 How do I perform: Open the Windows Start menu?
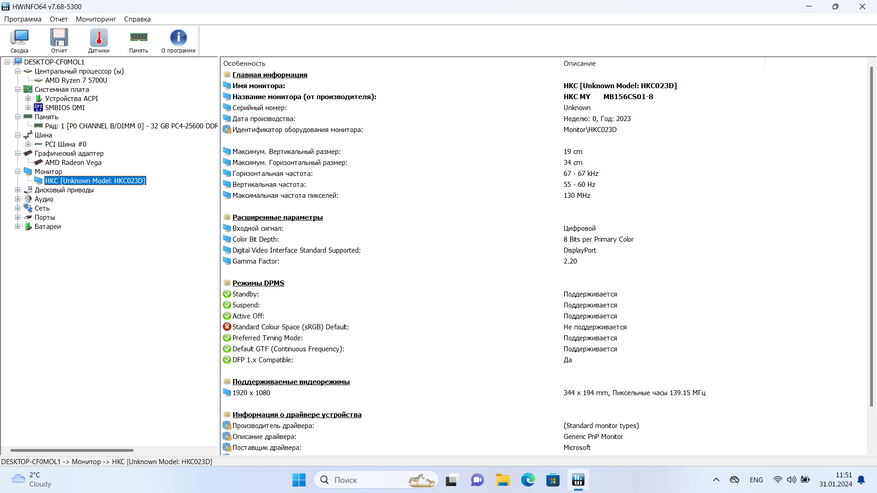tap(299, 480)
